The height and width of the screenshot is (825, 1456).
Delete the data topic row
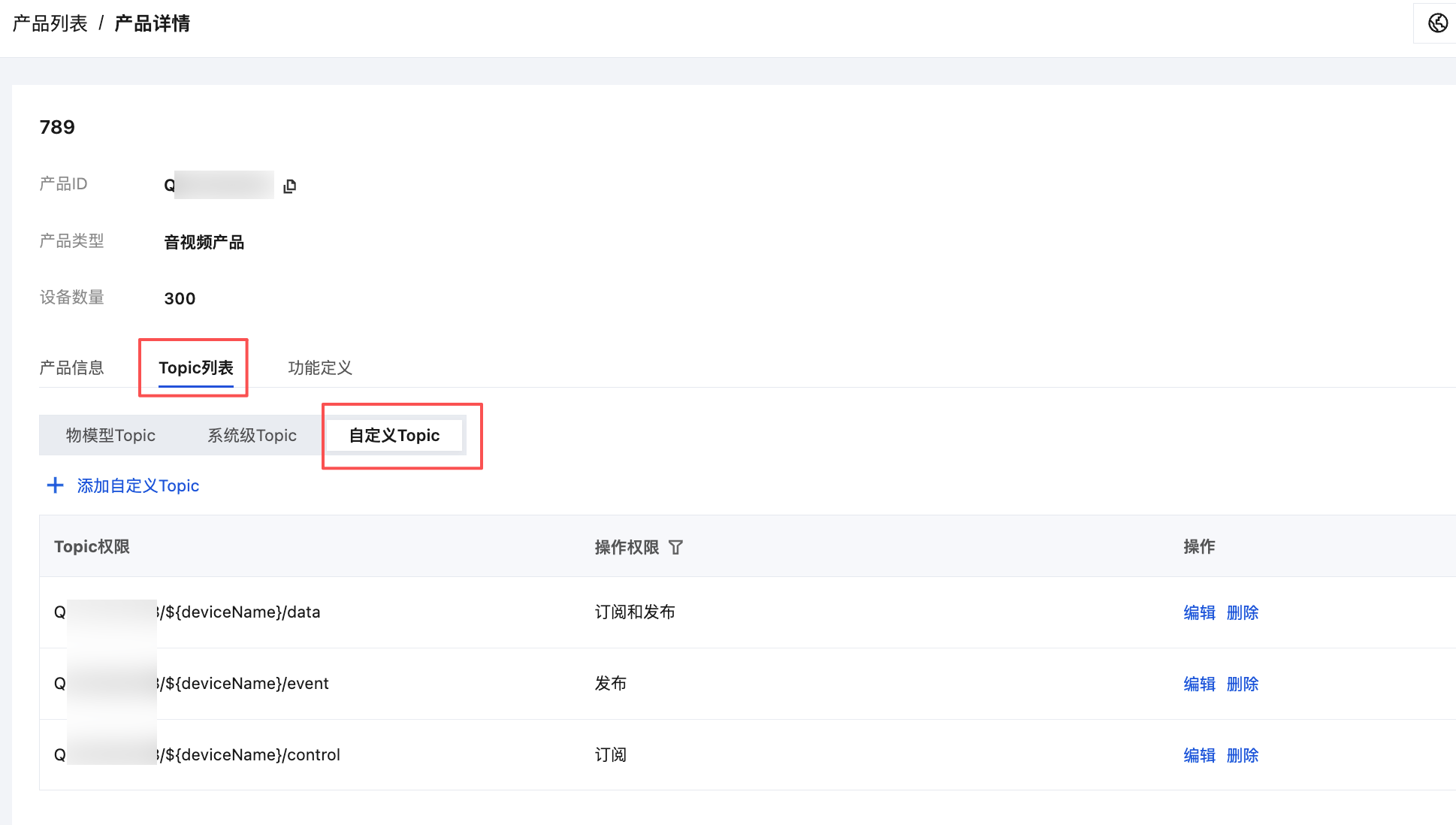1242,612
